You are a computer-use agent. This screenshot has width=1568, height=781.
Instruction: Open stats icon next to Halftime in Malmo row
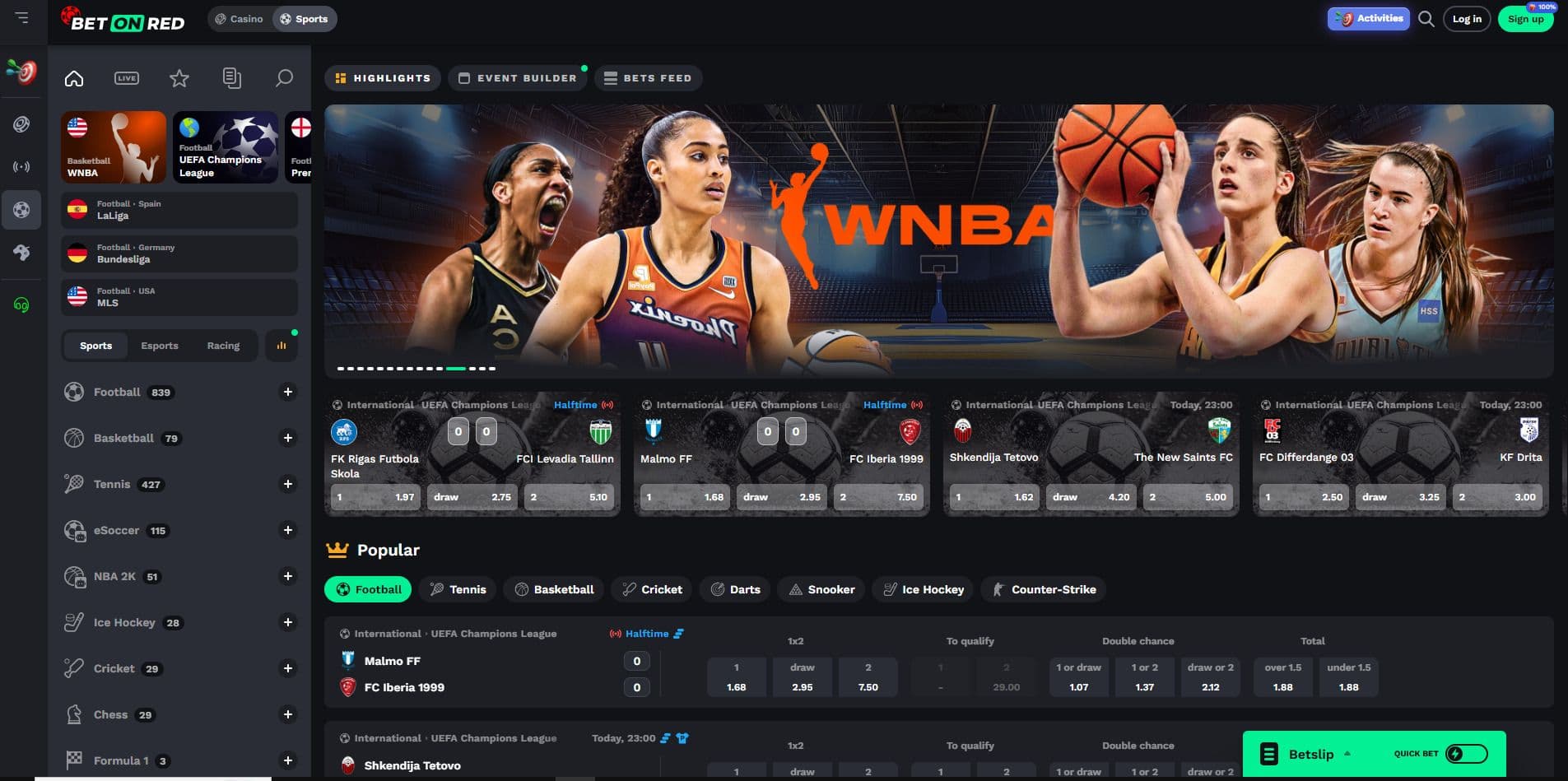tap(679, 634)
